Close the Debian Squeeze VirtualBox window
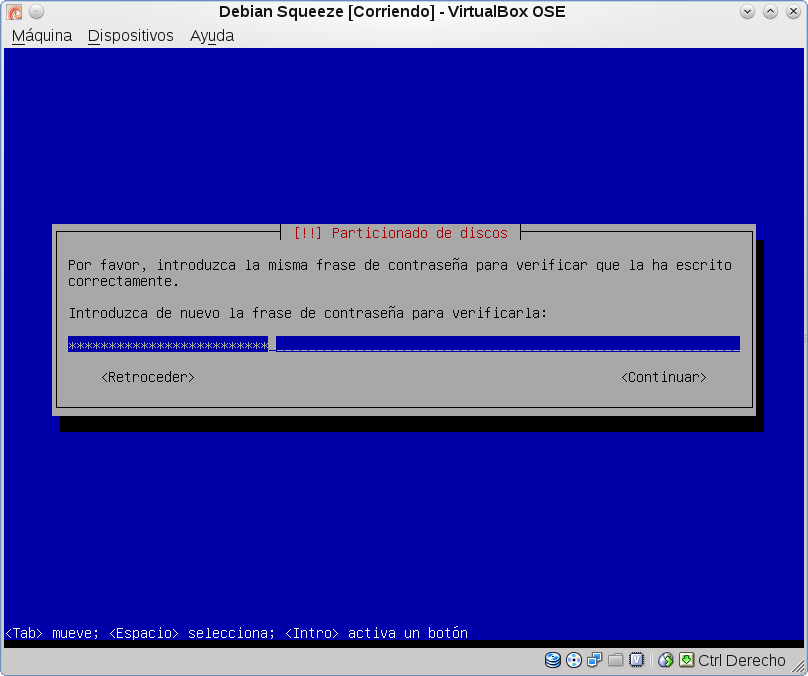Viewport: 808px width, 676px height. point(794,11)
